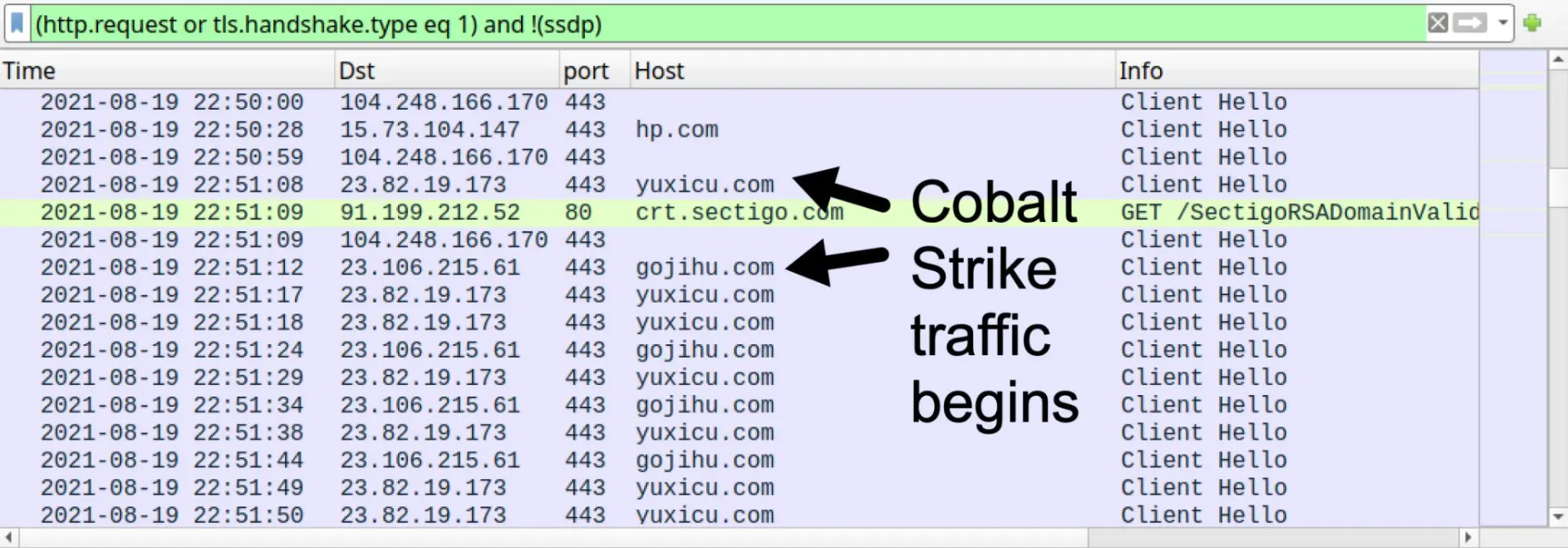
Task: Clear the display filter with X button
Action: (1438, 23)
